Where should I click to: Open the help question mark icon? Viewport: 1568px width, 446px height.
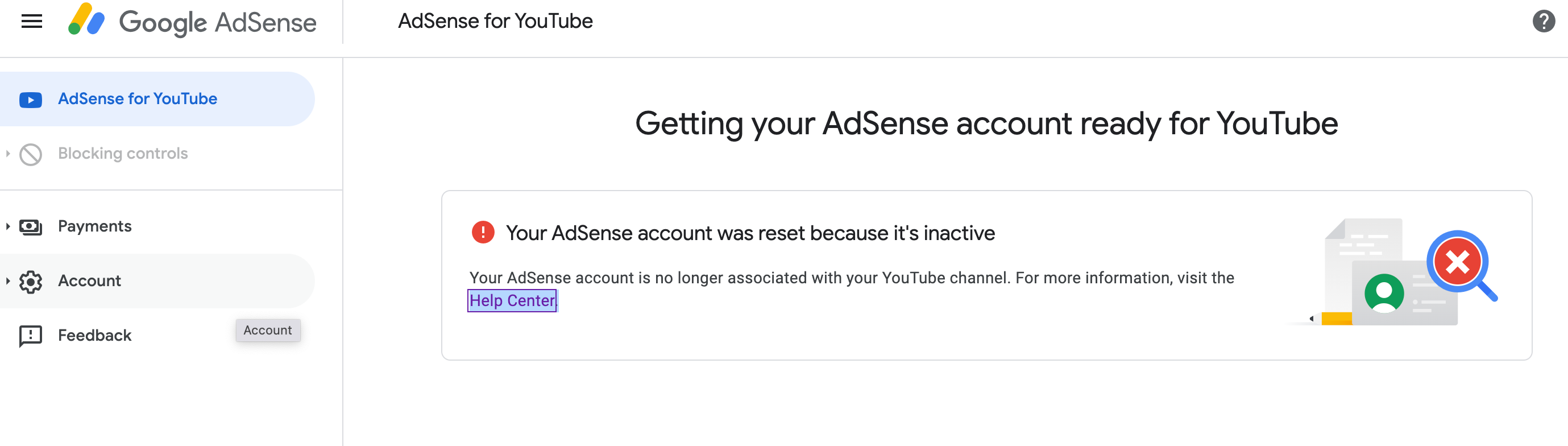[x=1543, y=22]
